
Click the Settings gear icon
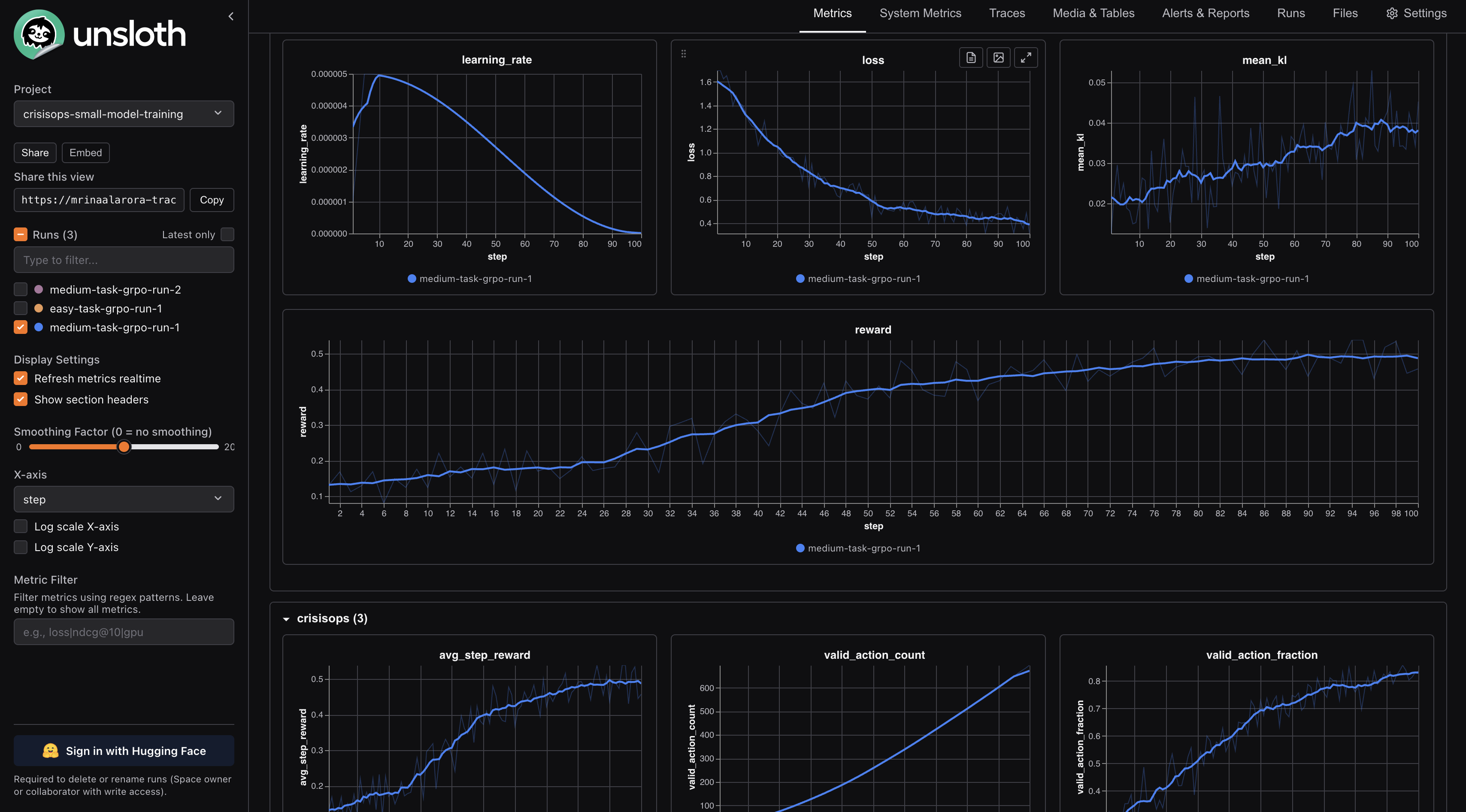1391,13
